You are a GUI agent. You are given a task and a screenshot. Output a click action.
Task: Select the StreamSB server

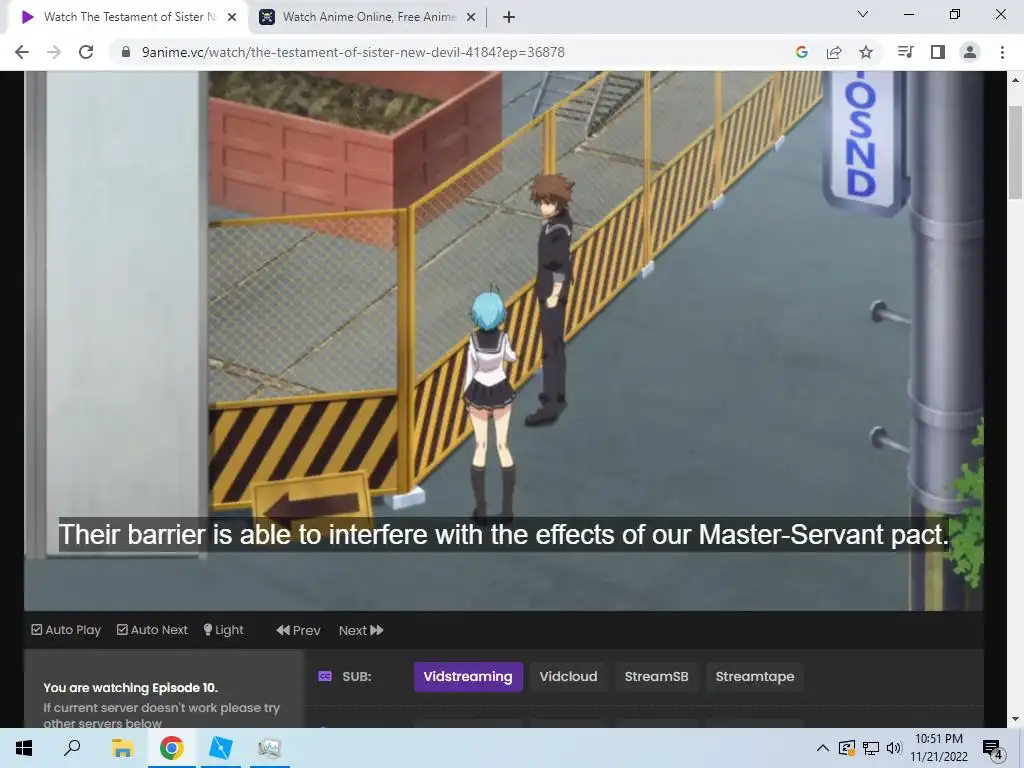[656, 677]
